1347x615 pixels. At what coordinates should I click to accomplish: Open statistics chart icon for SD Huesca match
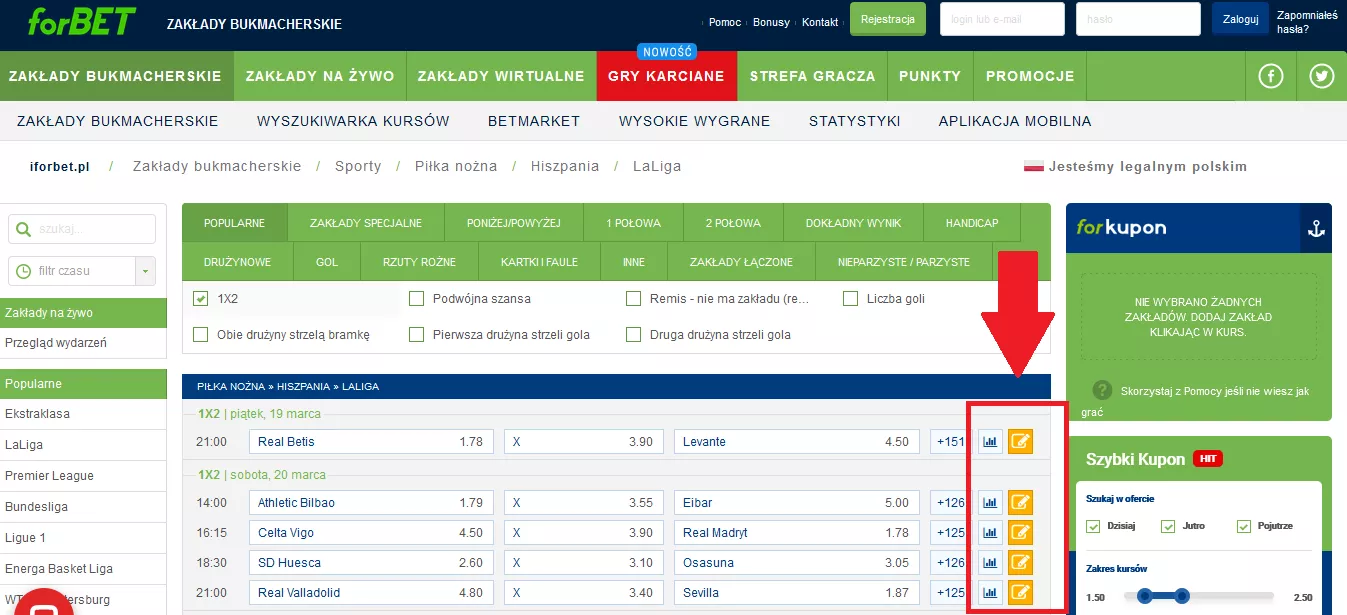990,563
